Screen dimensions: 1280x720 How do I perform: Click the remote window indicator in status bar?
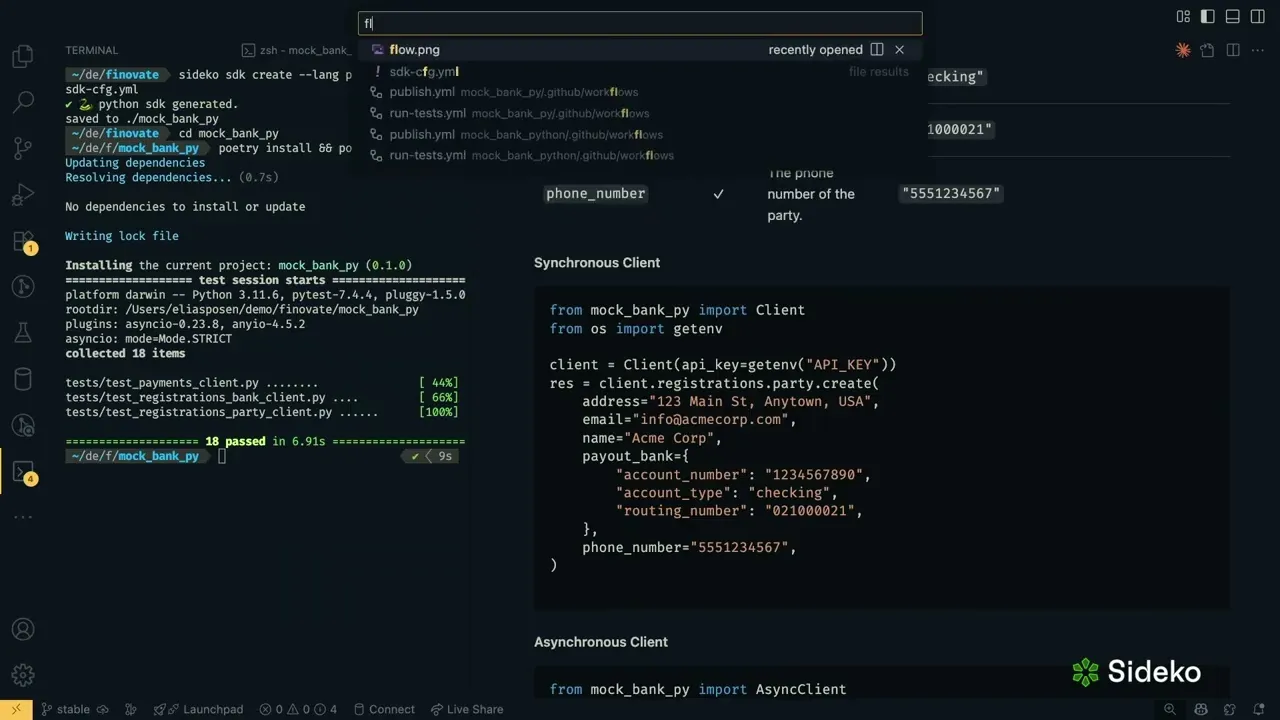pyautogui.click(x=16, y=709)
